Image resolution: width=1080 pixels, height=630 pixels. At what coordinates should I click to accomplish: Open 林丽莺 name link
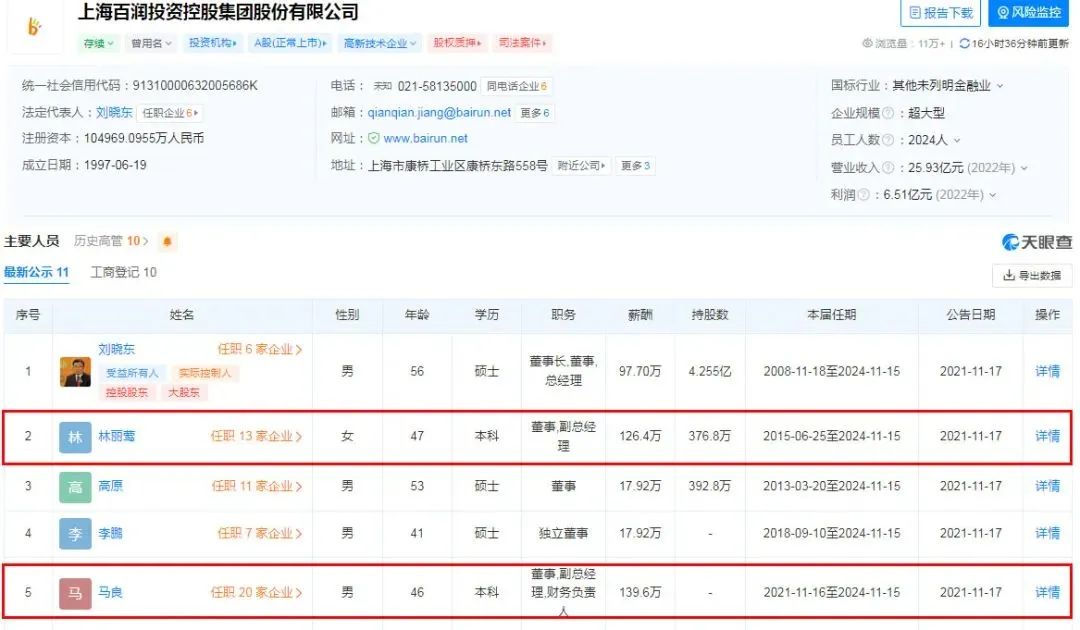pos(116,436)
